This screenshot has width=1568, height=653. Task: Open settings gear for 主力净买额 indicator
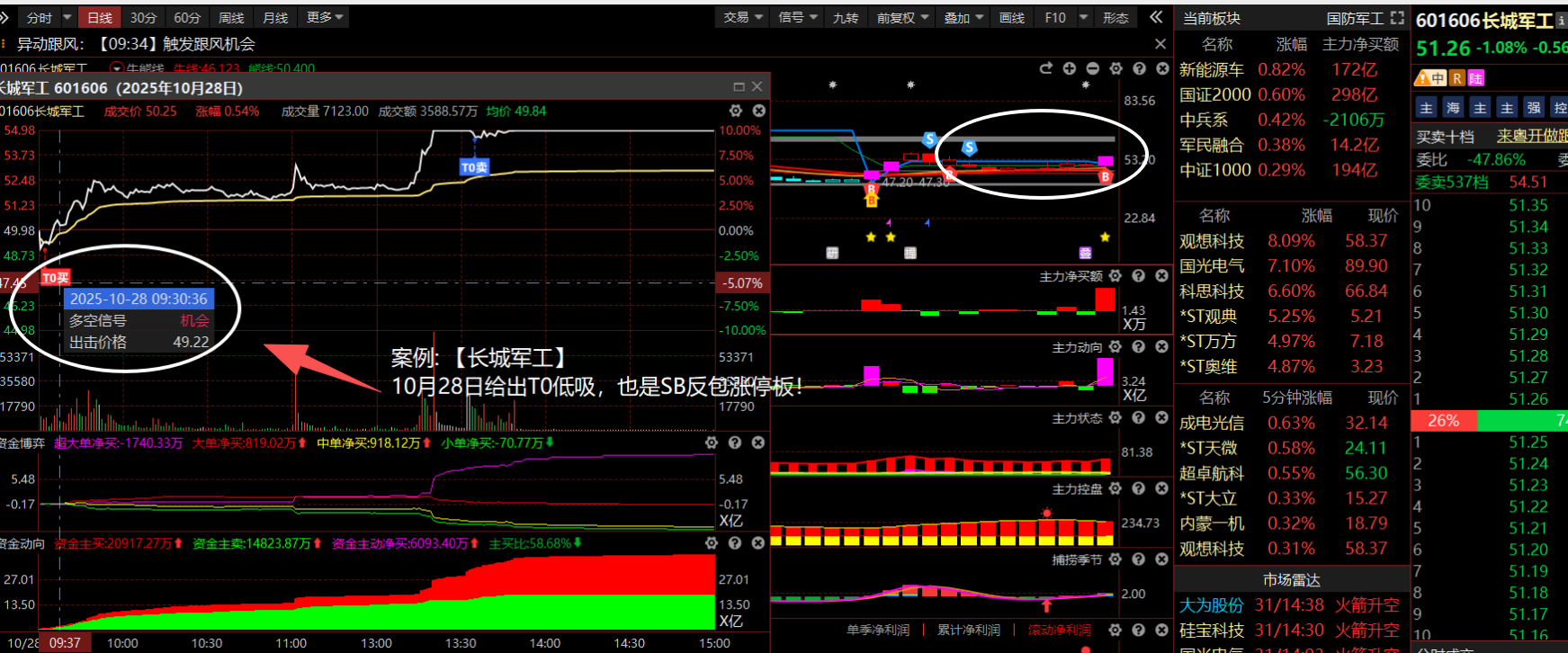point(1116,276)
